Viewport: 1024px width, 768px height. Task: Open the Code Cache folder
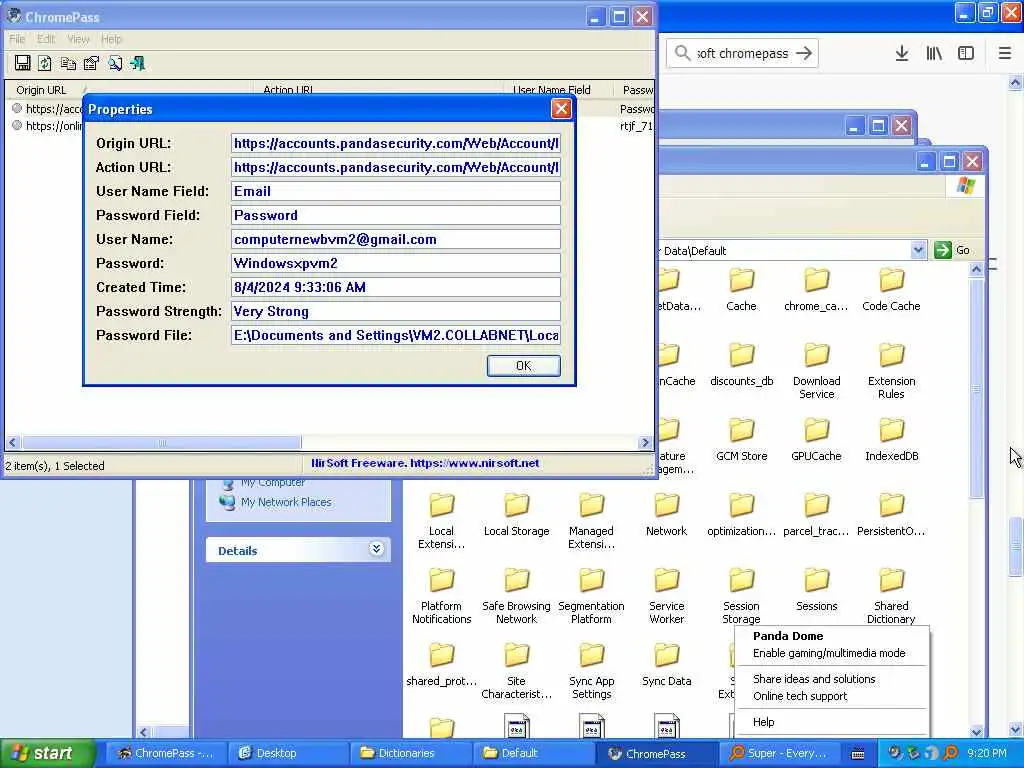point(891,289)
